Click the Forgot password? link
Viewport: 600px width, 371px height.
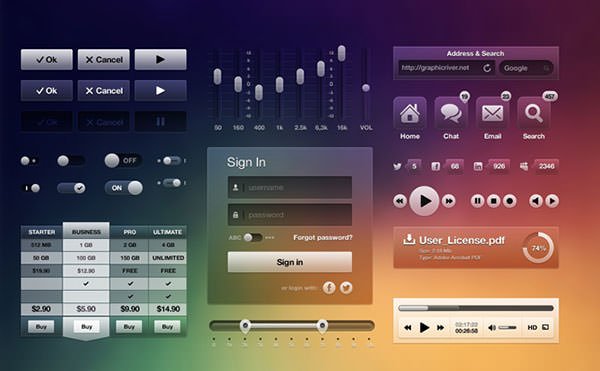point(323,238)
